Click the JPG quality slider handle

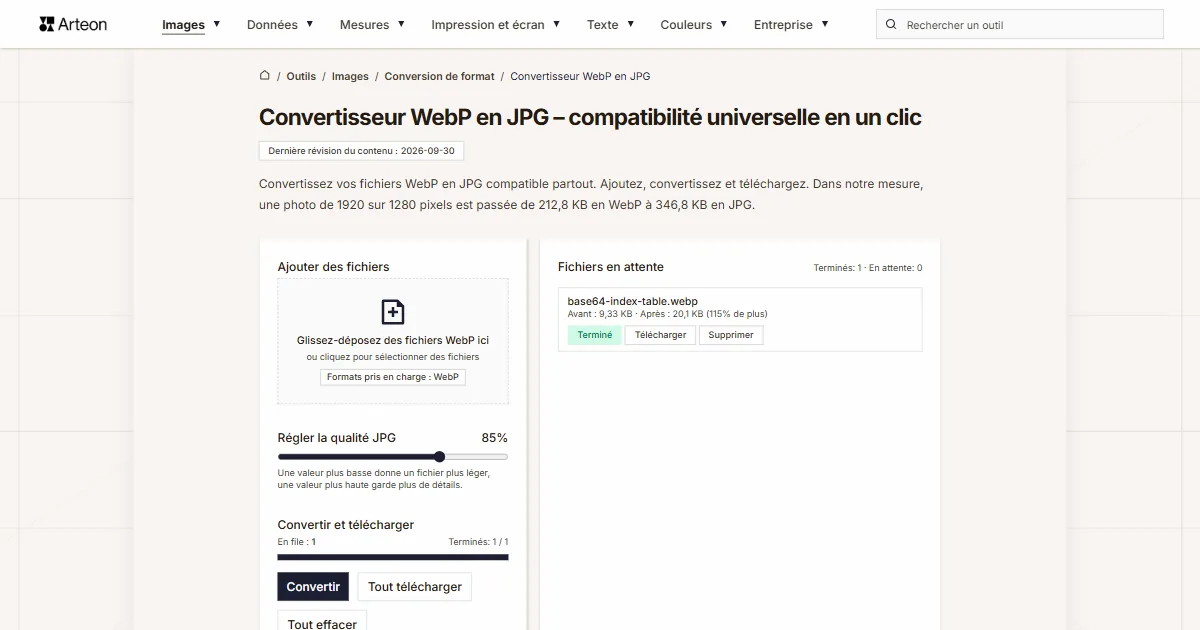tap(439, 457)
